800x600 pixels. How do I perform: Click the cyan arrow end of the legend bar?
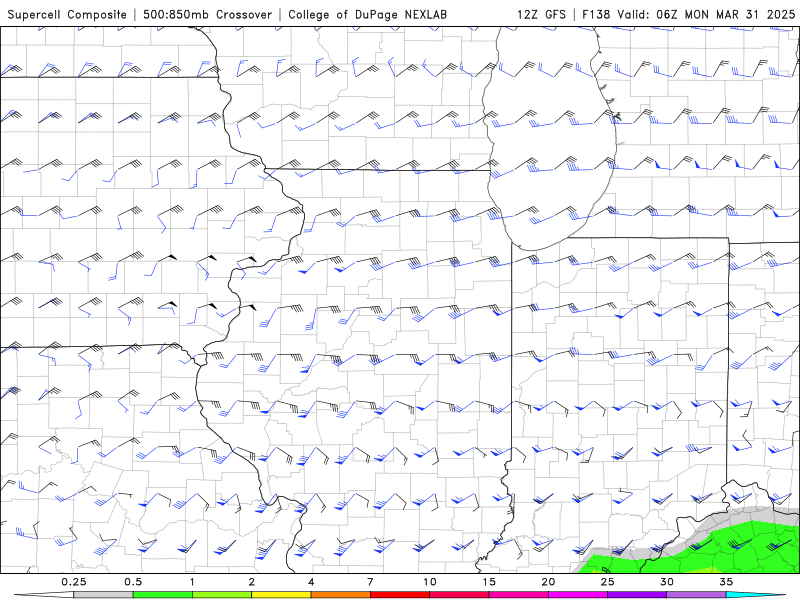pos(756,595)
